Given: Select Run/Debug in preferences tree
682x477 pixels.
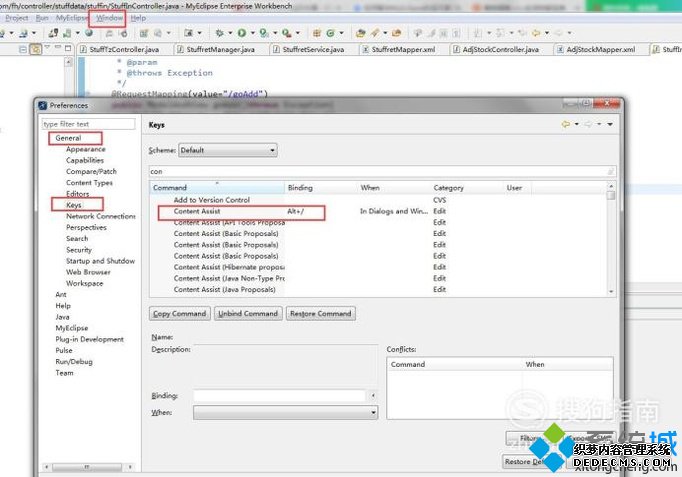Looking at the screenshot, I should (x=74, y=361).
